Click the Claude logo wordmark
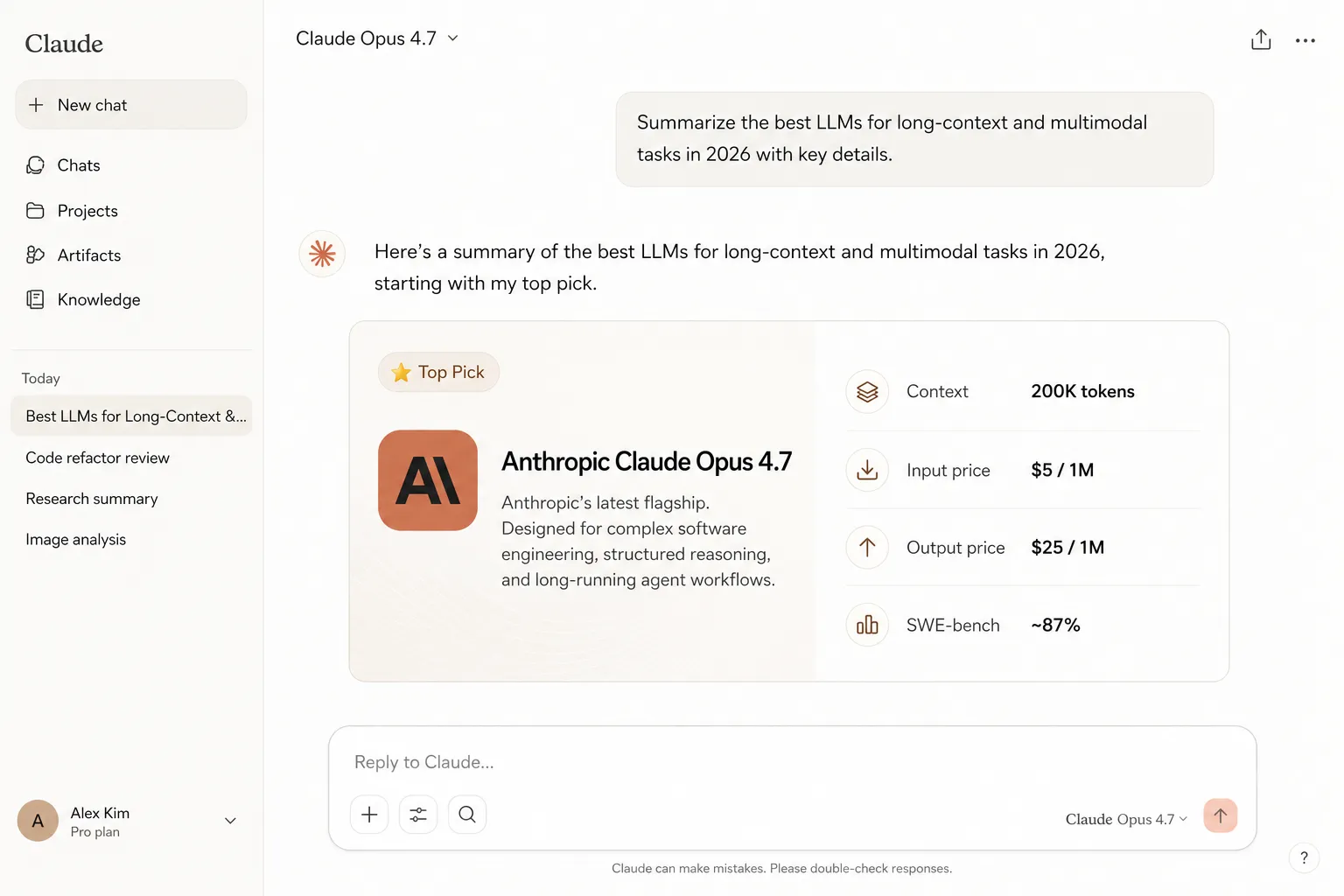Viewport: 1344px width, 896px height. (64, 44)
